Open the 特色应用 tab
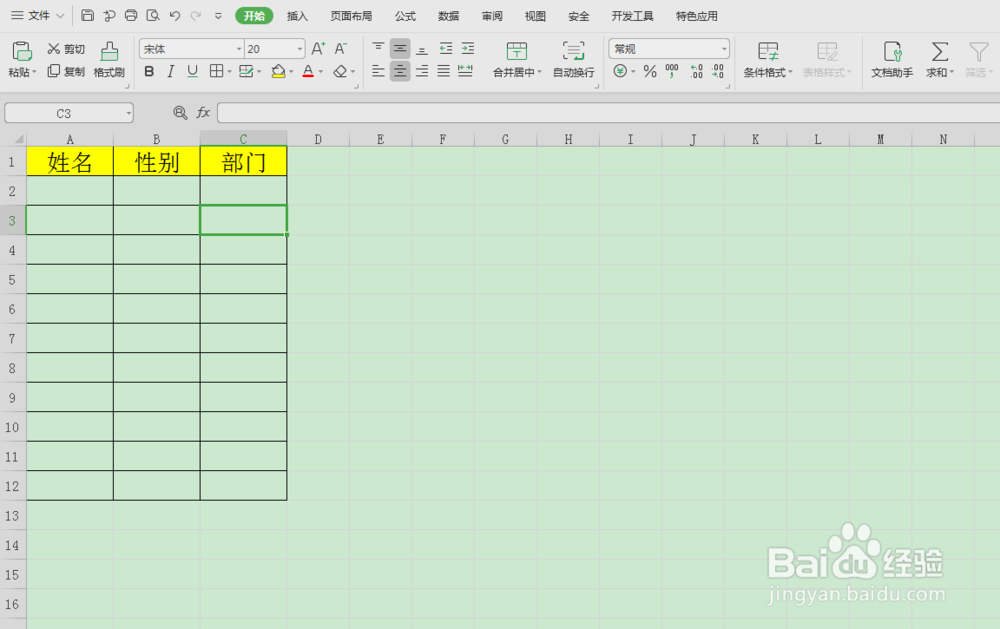1000x629 pixels. click(696, 16)
